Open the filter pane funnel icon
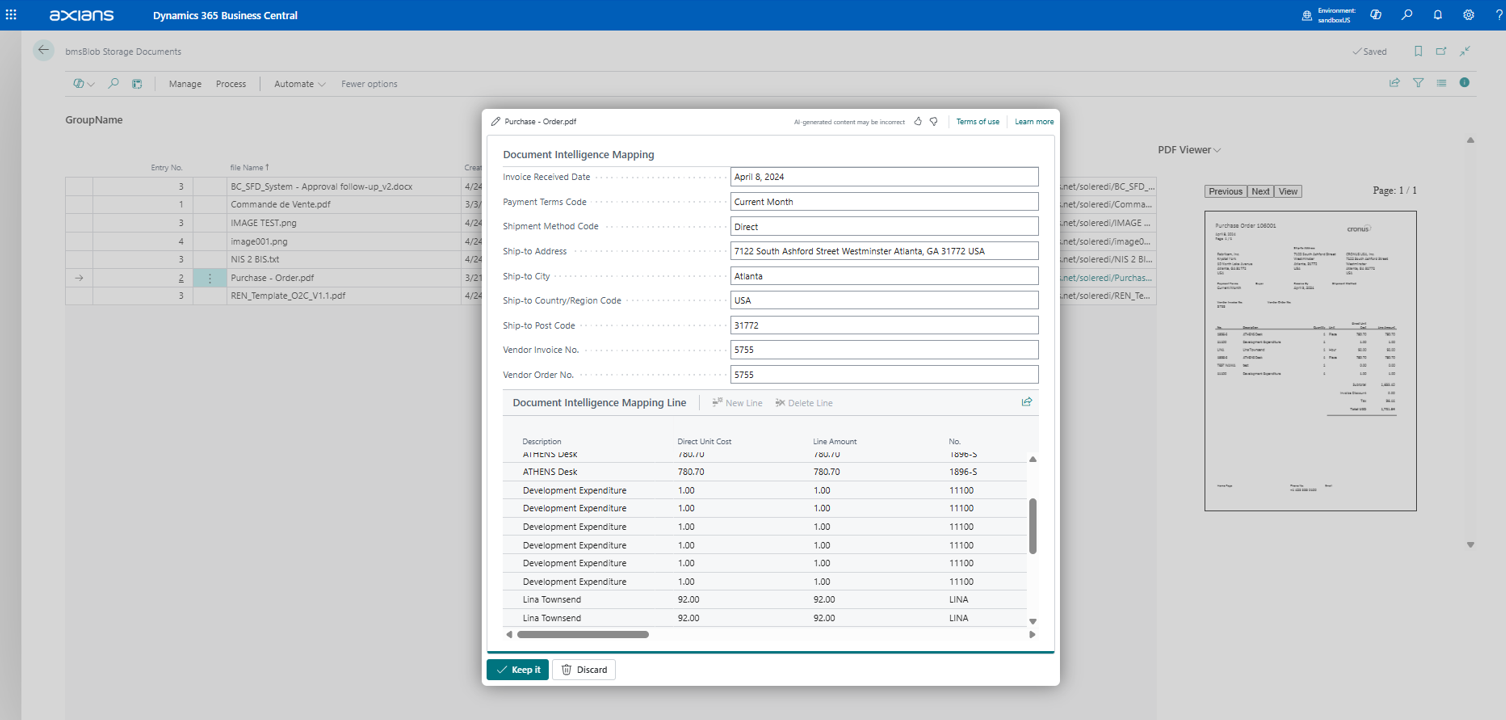1506x720 pixels. (x=1418, y=83)
